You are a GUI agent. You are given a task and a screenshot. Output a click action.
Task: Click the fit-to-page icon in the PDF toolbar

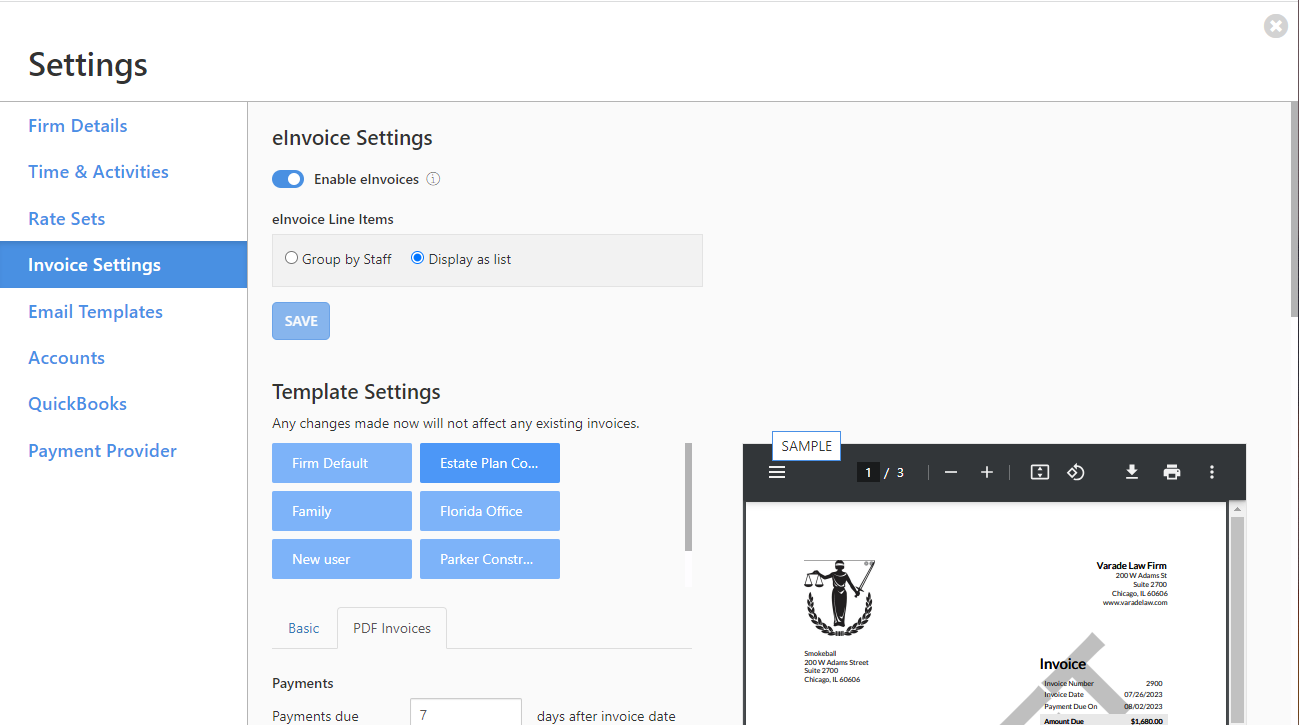(1039, 471)
